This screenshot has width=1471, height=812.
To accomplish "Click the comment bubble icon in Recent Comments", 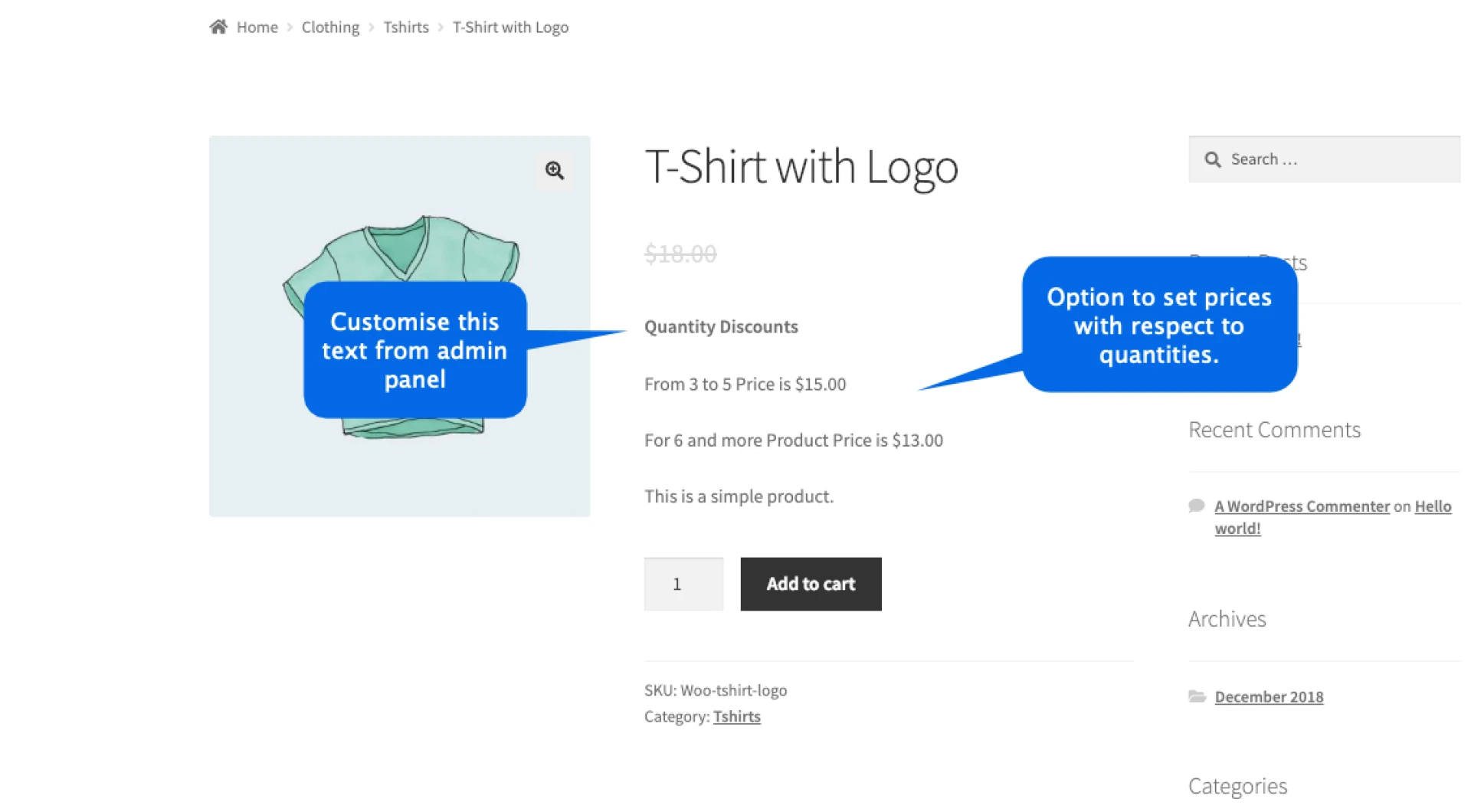I will tap(1196, 506).
